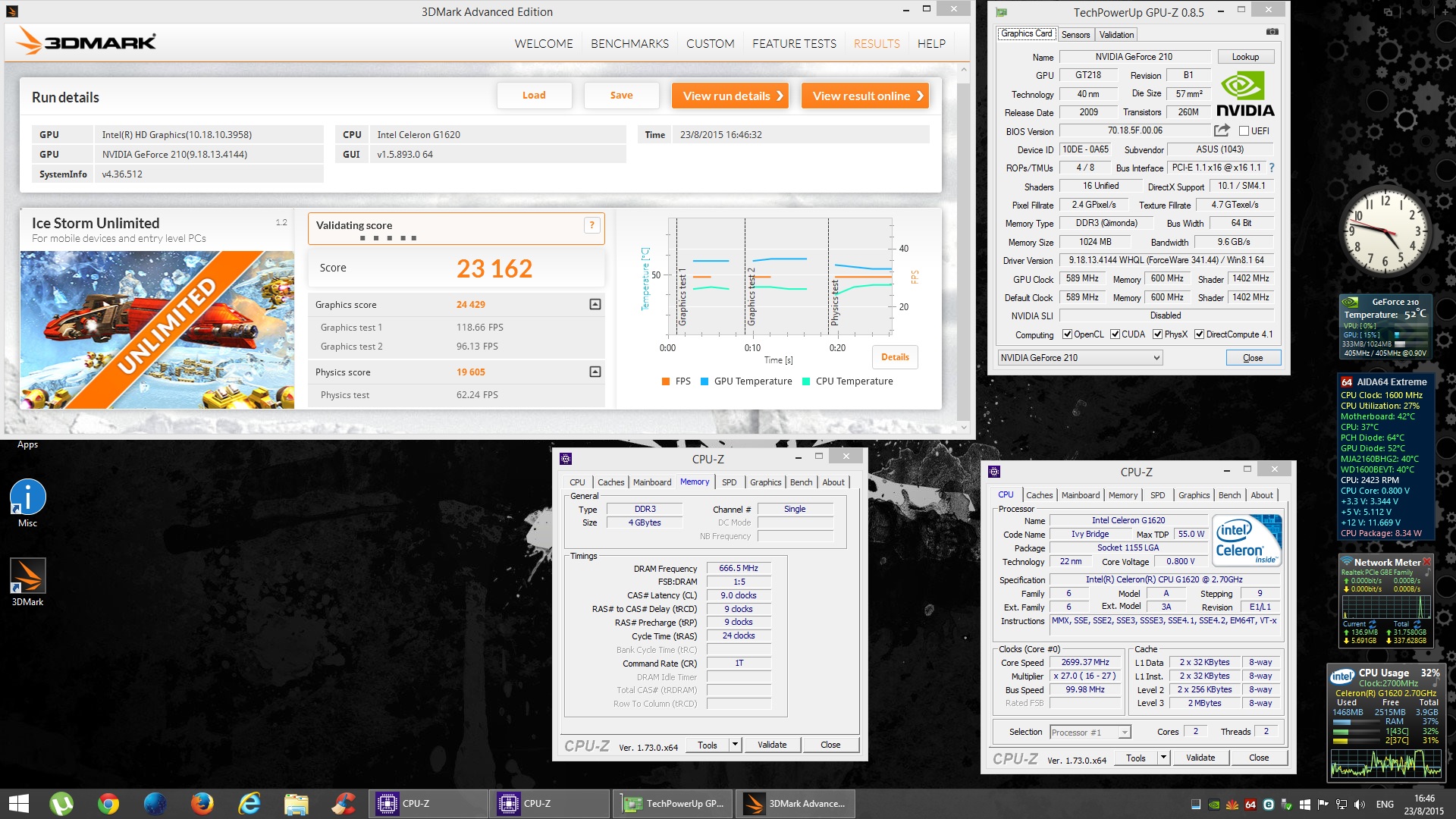Click the 3DMark window vertical scrollbar

pos(964,248)
